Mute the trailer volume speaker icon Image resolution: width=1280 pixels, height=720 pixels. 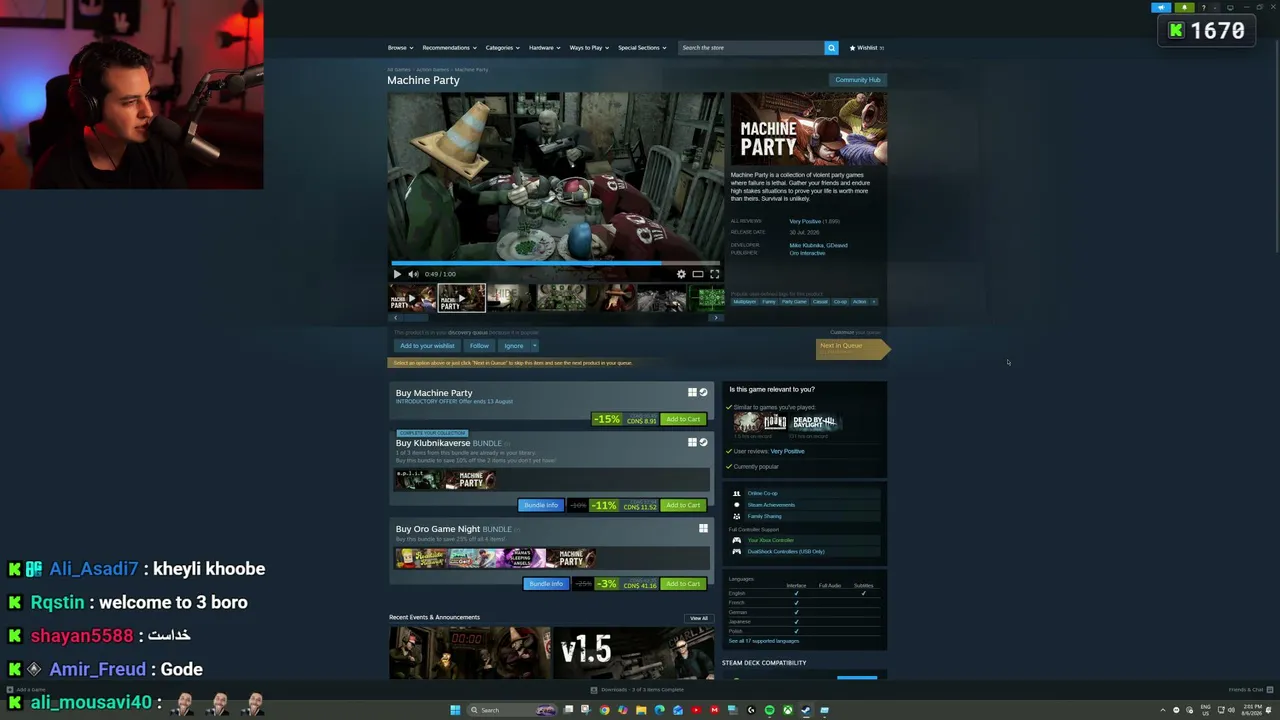pyautogui.click(x=413, y=274)
